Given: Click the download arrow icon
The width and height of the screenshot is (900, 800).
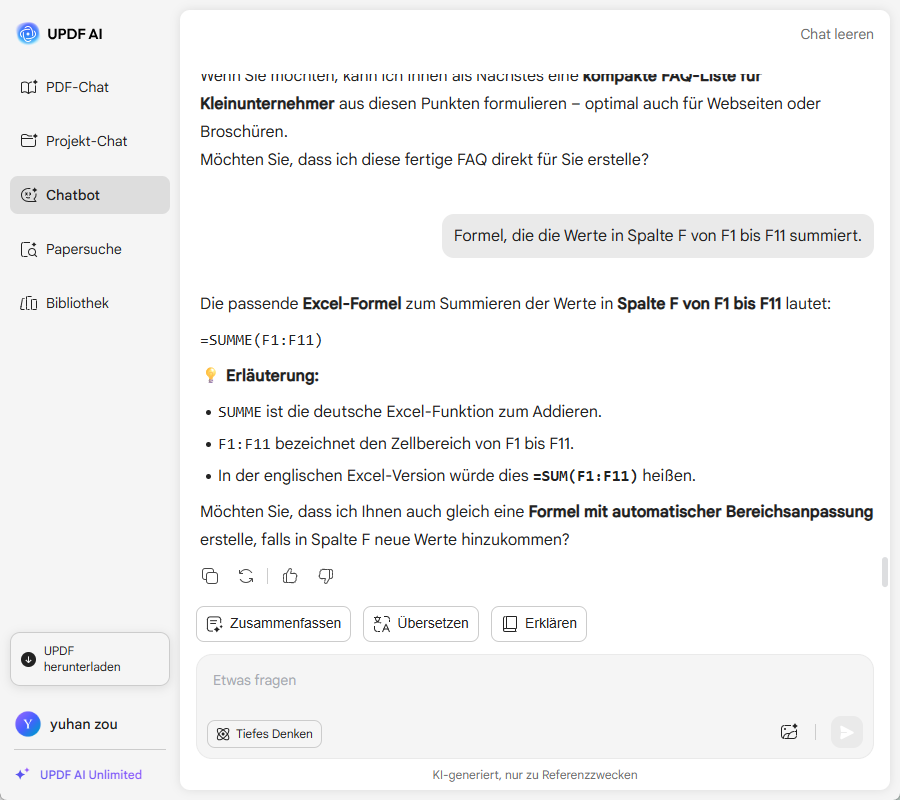Looking at the screenshot, I should point(28,659).
